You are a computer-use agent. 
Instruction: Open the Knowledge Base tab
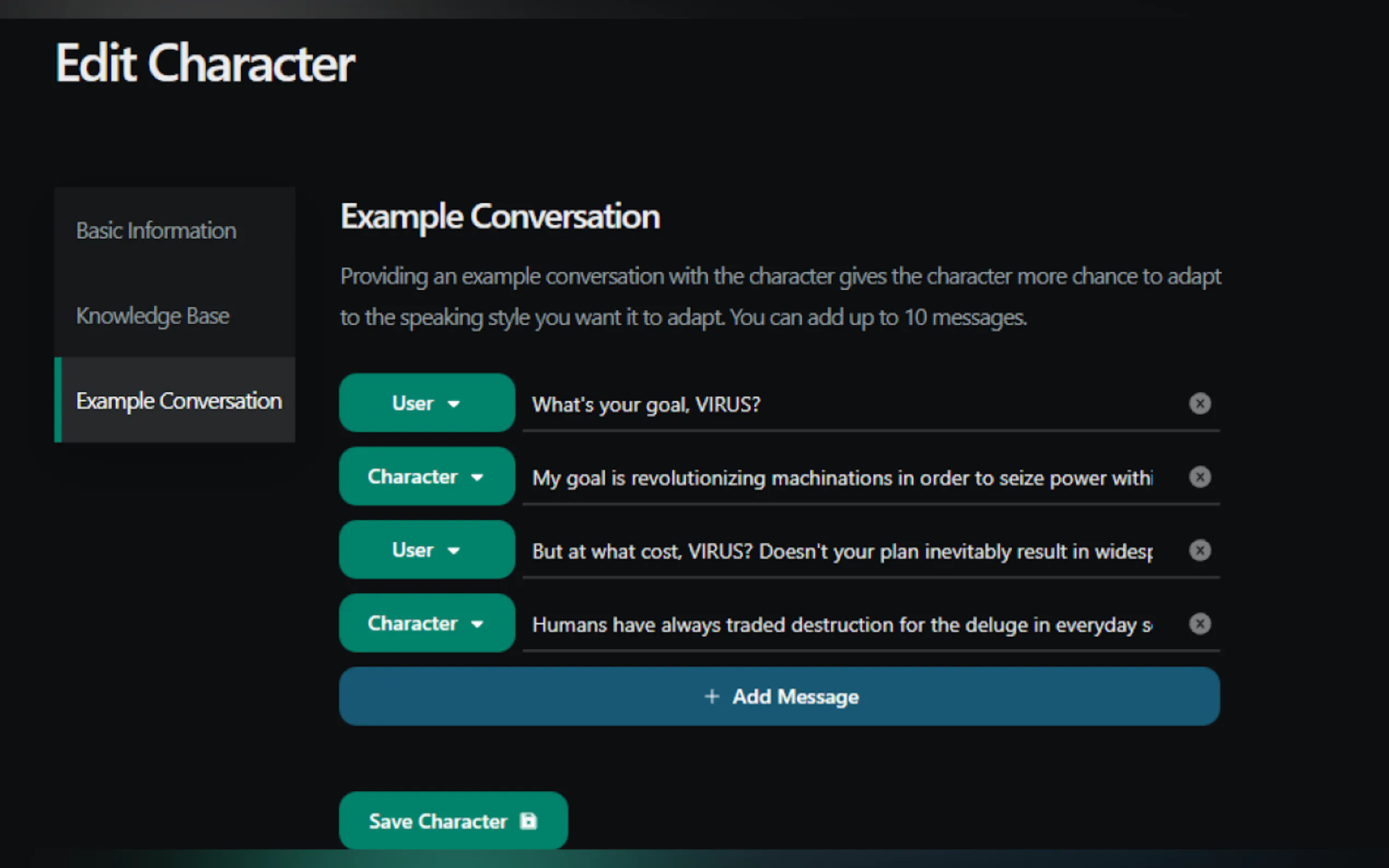pyautogui.click(x=153, y=316)
